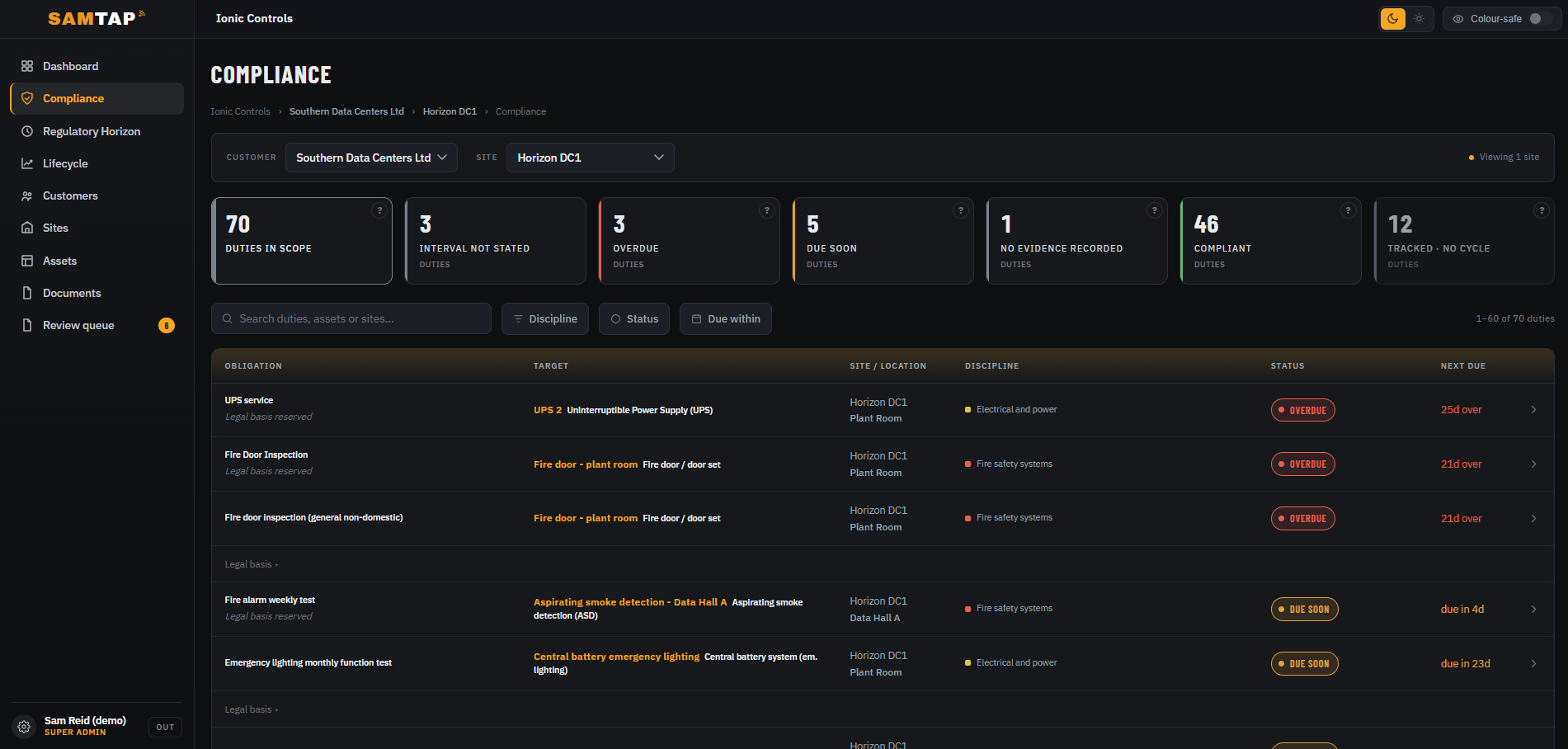The image size is (1568, 749).
Task: Open Aspirating smoke detection Data Hall A link
Action: (630, 602)
